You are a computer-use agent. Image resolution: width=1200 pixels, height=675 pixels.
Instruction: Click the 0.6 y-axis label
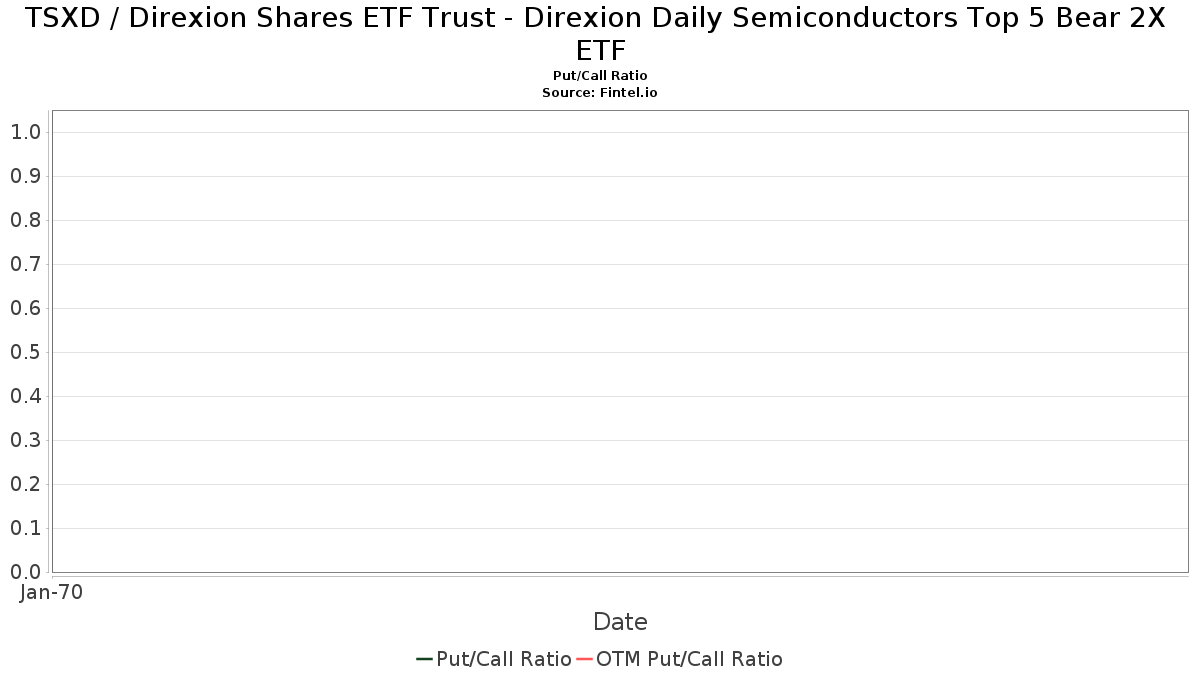click(25, 308)
